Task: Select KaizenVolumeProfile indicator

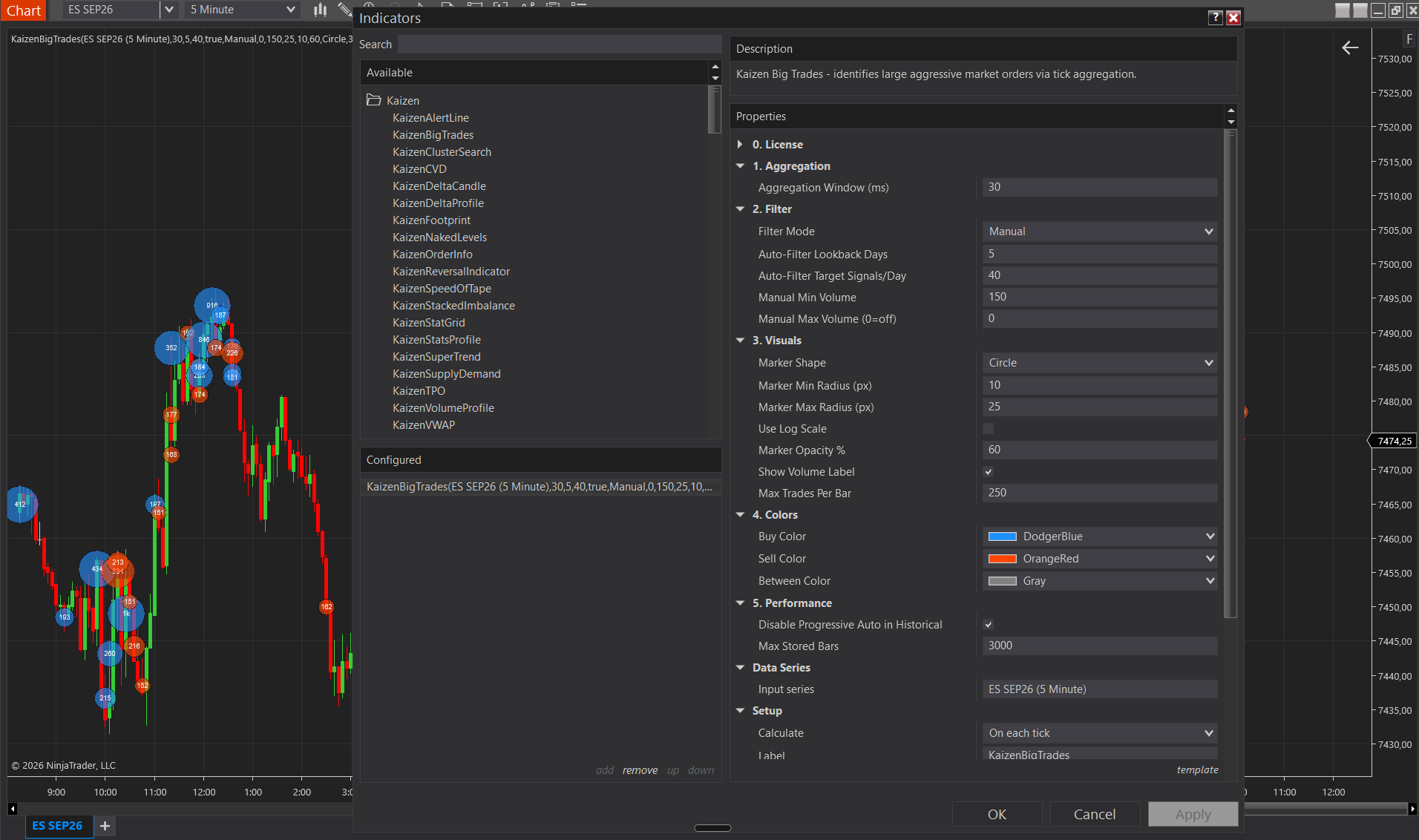Action: [443, 408]
